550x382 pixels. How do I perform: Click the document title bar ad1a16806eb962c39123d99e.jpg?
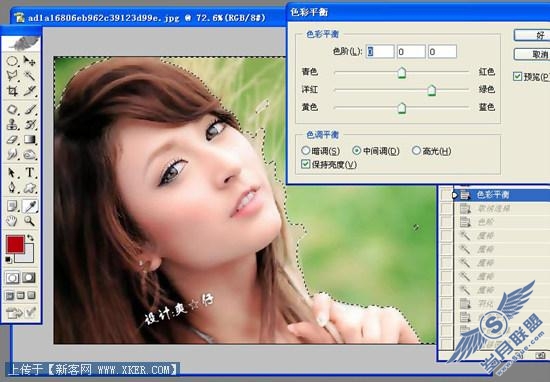147,18
